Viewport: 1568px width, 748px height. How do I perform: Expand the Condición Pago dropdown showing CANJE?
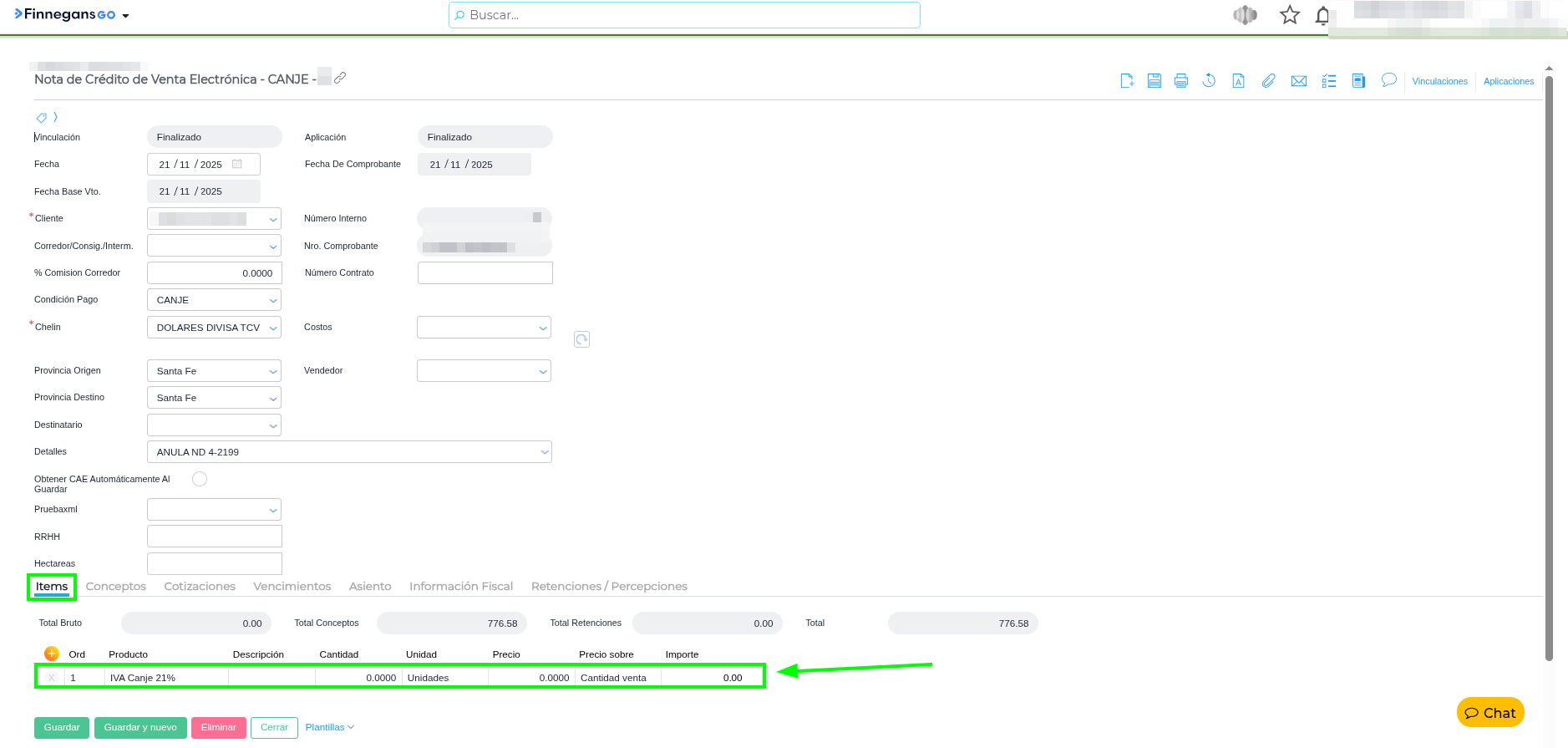point(214,300)
